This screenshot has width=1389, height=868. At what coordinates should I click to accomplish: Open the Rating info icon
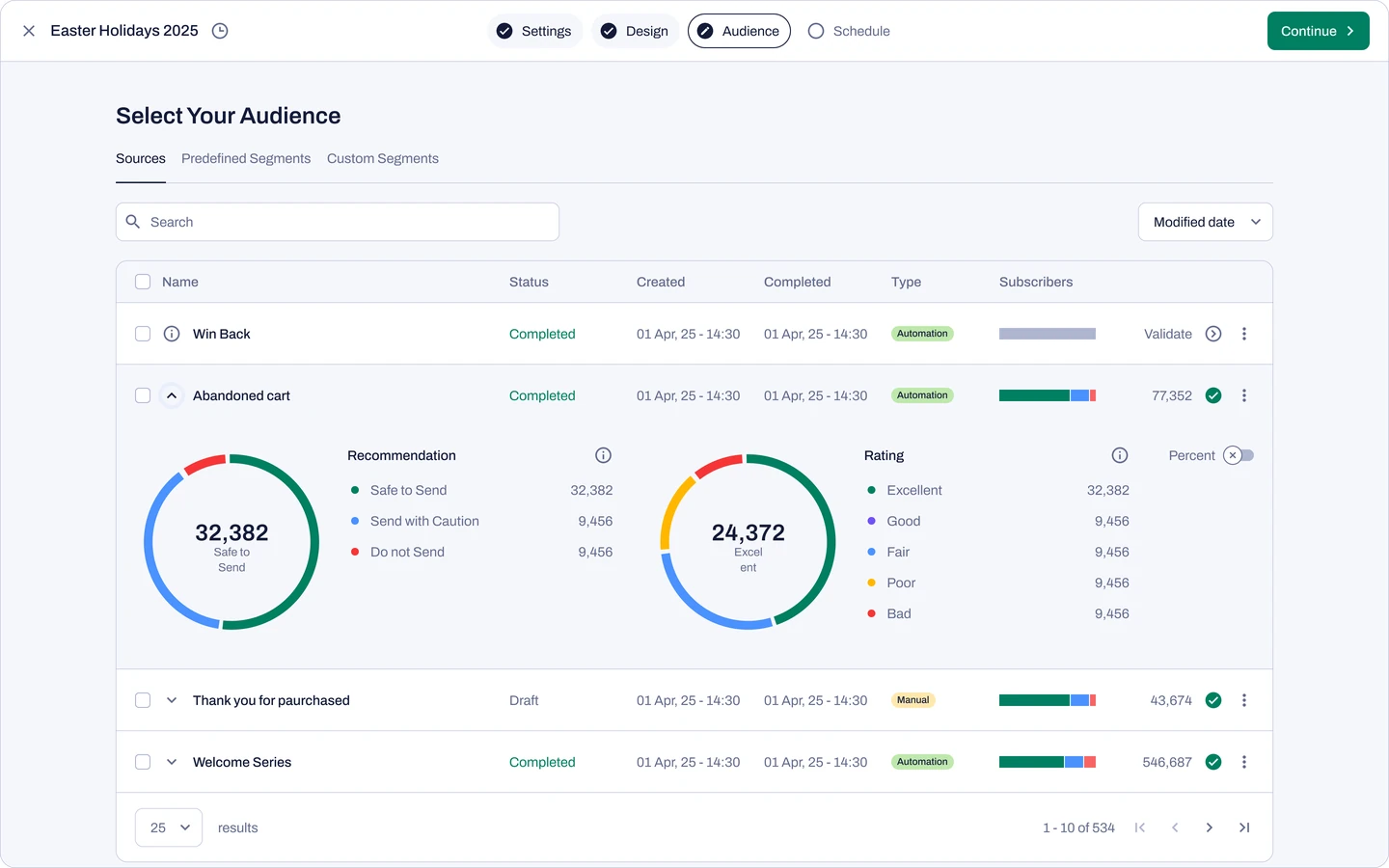tap(1120, 455)
